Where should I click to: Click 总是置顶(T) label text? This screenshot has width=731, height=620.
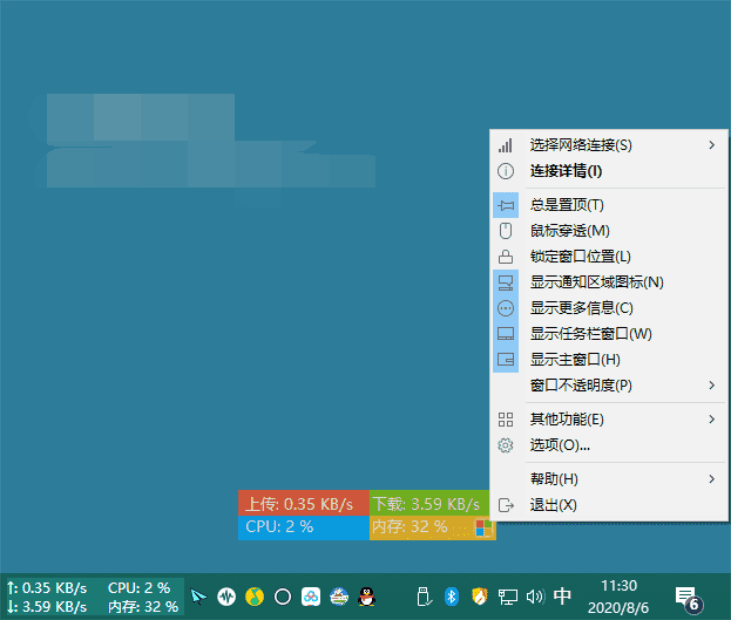[x=566, y=205]
